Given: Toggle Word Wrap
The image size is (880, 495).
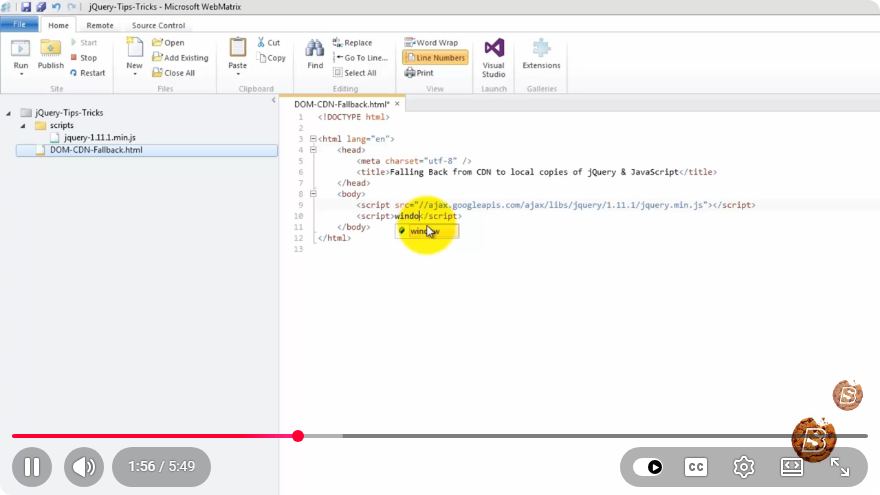Looking at the screenshot, I should tap(431, 43).
